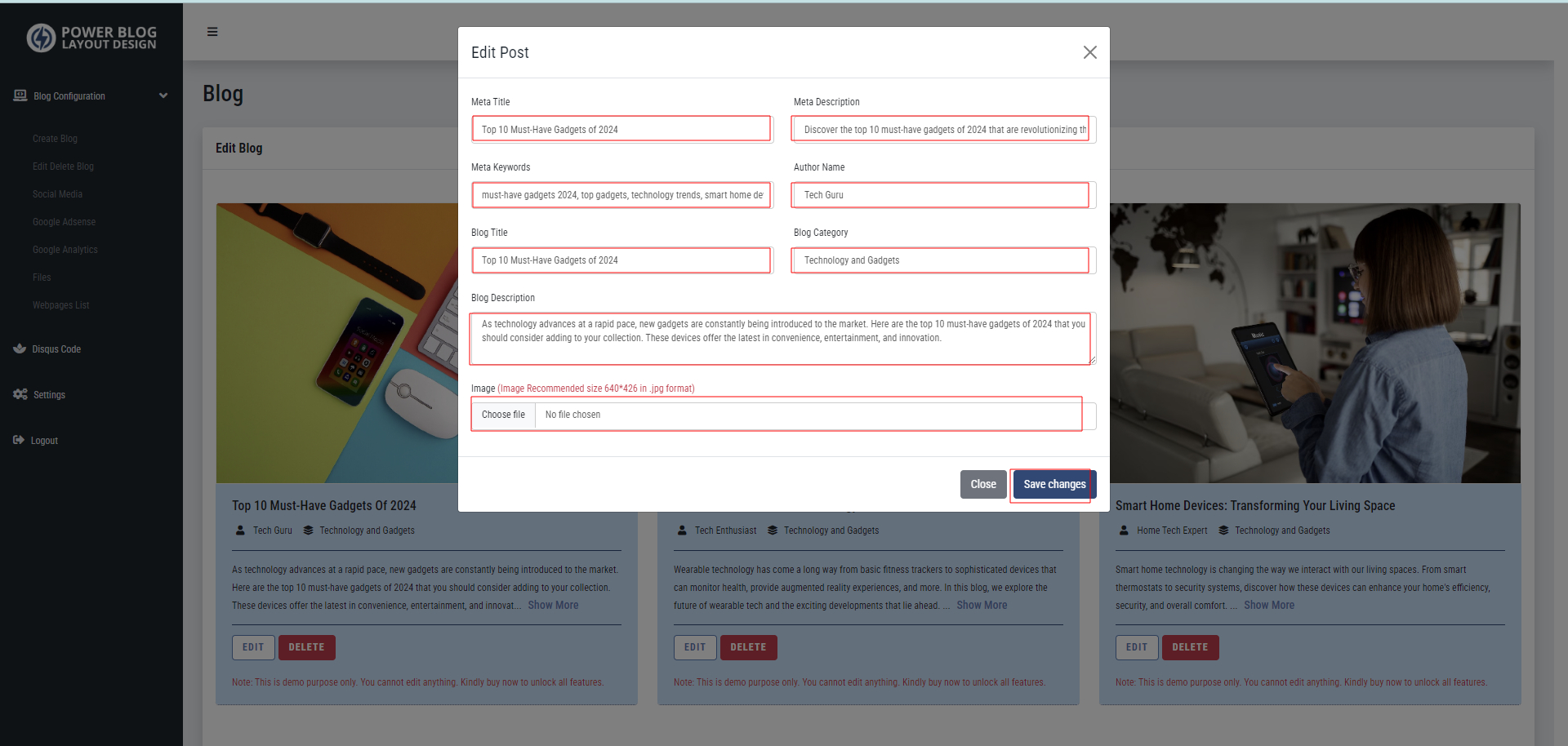Click the Author Name text field

[942, 195]
